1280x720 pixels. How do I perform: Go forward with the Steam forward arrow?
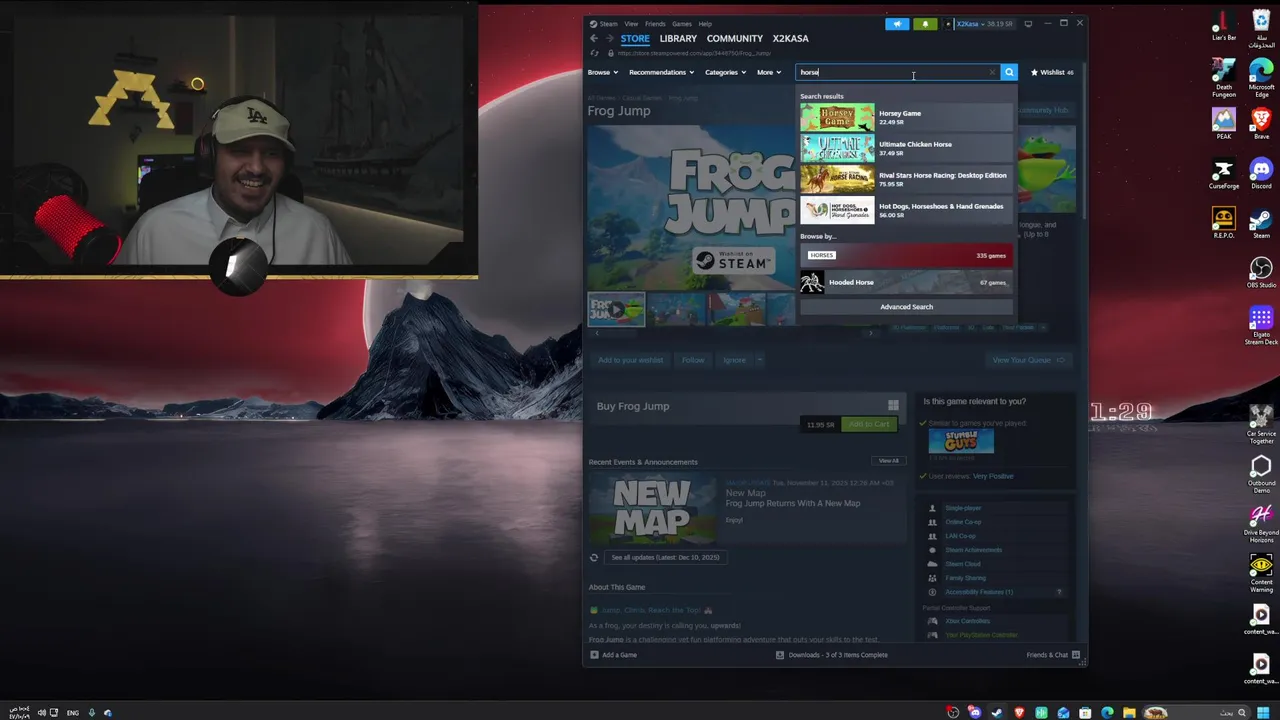pos(609,38)
